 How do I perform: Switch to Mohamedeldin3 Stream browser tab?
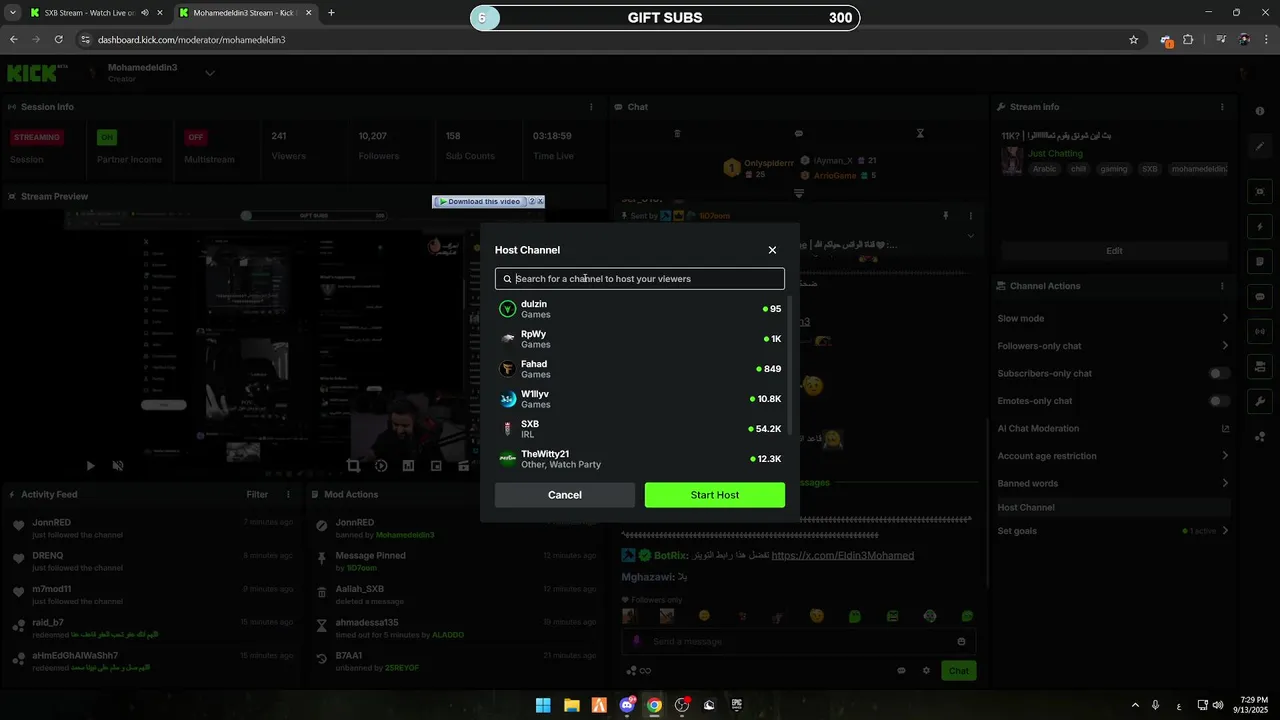[x=238, y=13]
